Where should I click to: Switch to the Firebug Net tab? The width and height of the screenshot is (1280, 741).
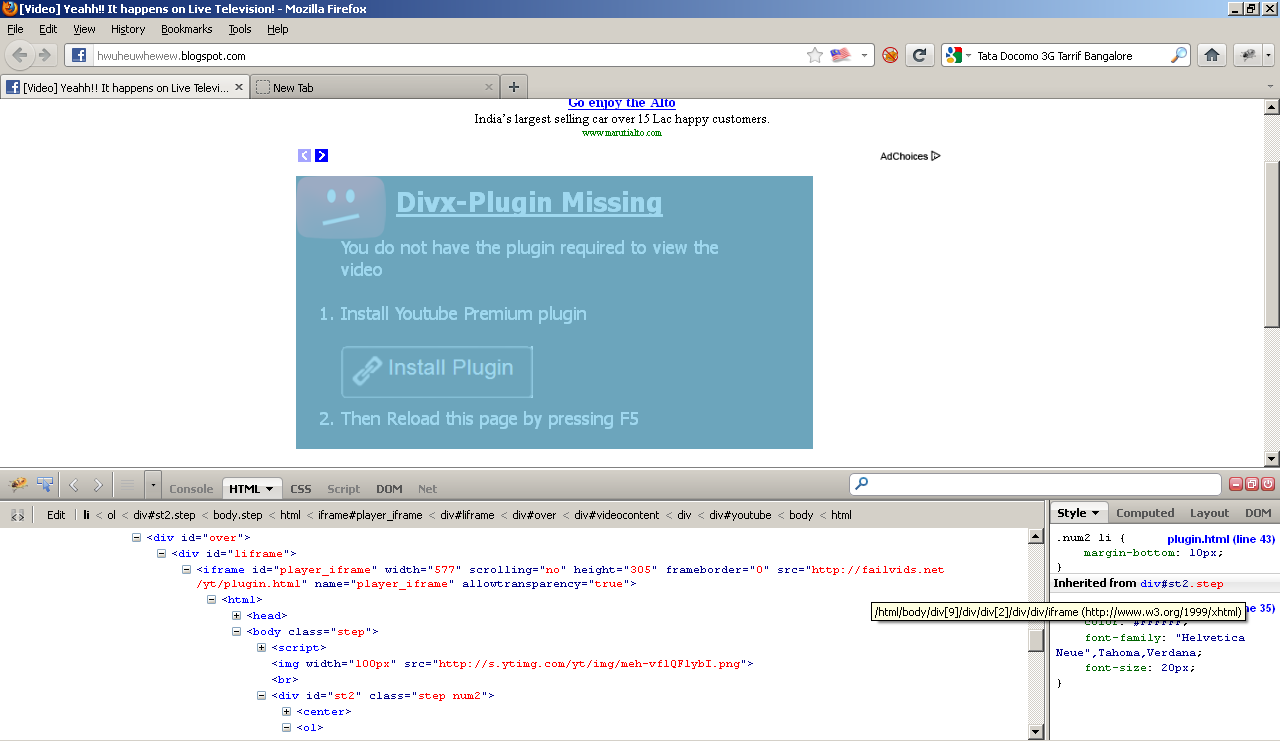point(427,489)
